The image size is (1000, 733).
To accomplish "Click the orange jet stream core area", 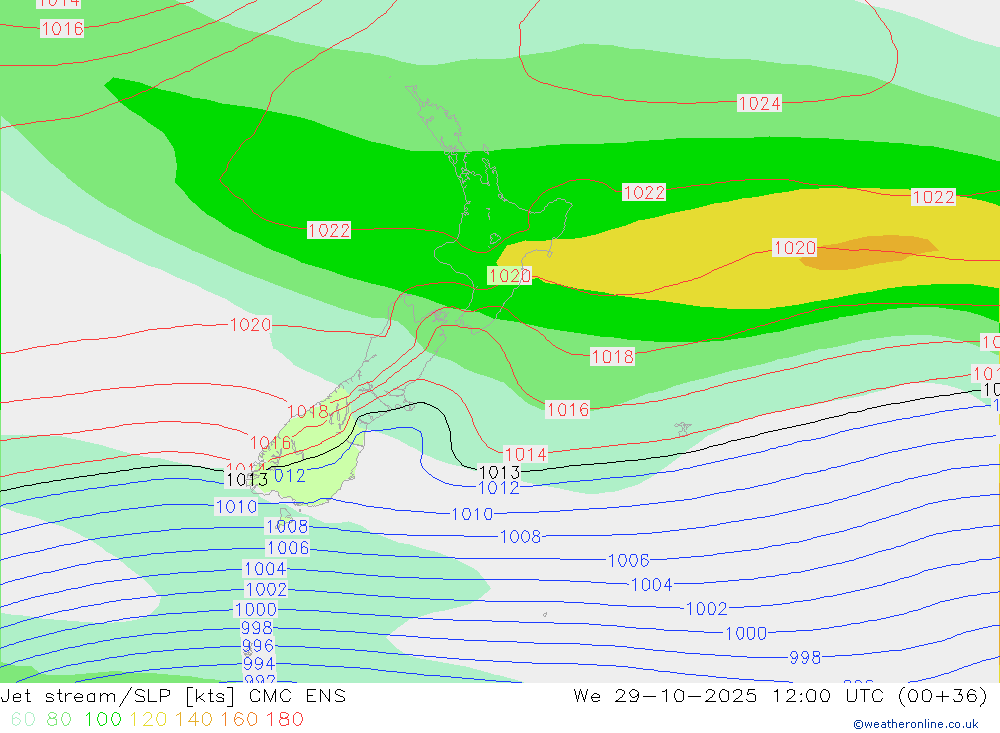I will (x=867, y=253).
